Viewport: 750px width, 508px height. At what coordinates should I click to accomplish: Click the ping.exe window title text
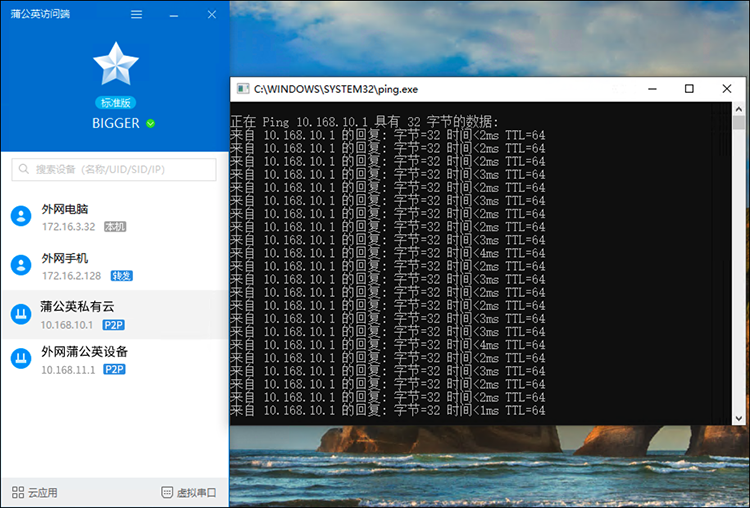[x=336, y=89]
